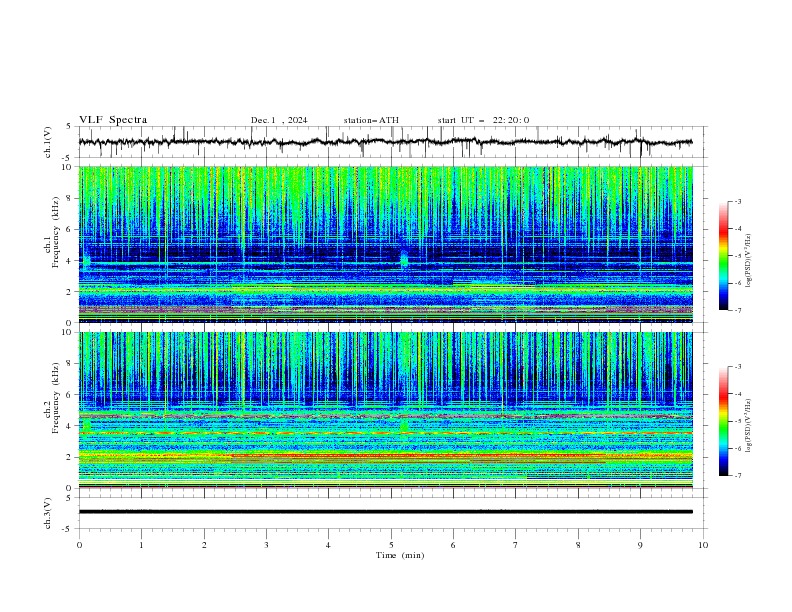Click the lower color scale bar for ch.2

point(723,421)
